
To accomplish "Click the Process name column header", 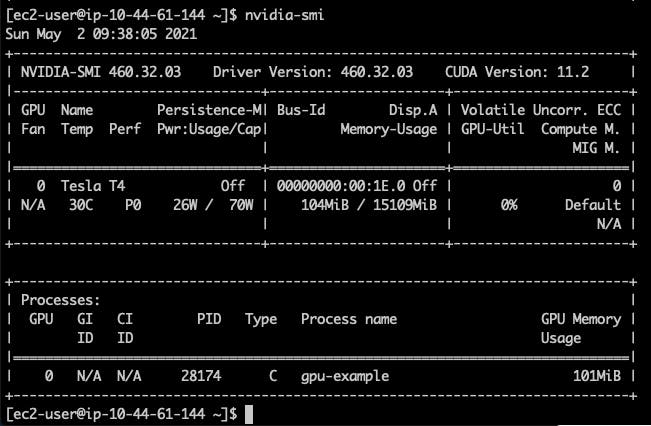I will [349, 319].
